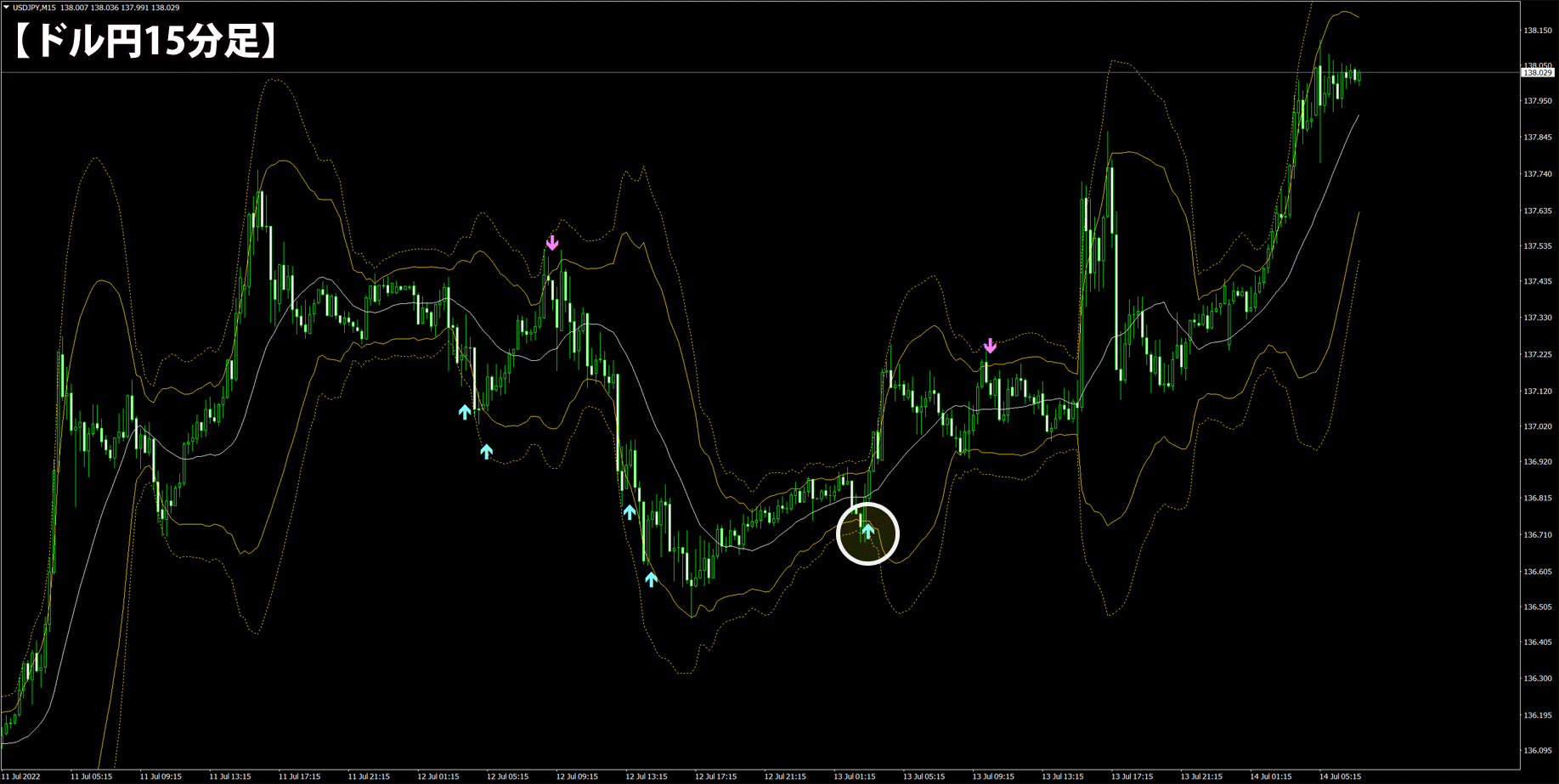Image resolution: width=1559 pixels, height=784 pixels.
Task: Open the chart menu triangle beside USDJPY,M15
Action: pyautogui.click(x=6, y=7)
